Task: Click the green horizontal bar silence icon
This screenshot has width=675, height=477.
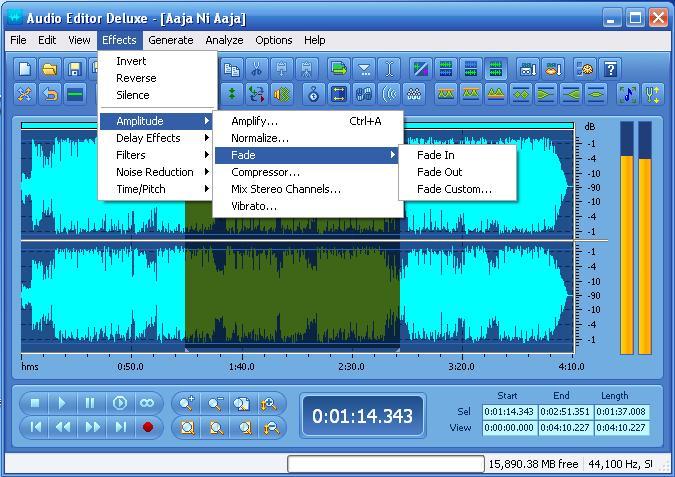Action: click(75, 94)
